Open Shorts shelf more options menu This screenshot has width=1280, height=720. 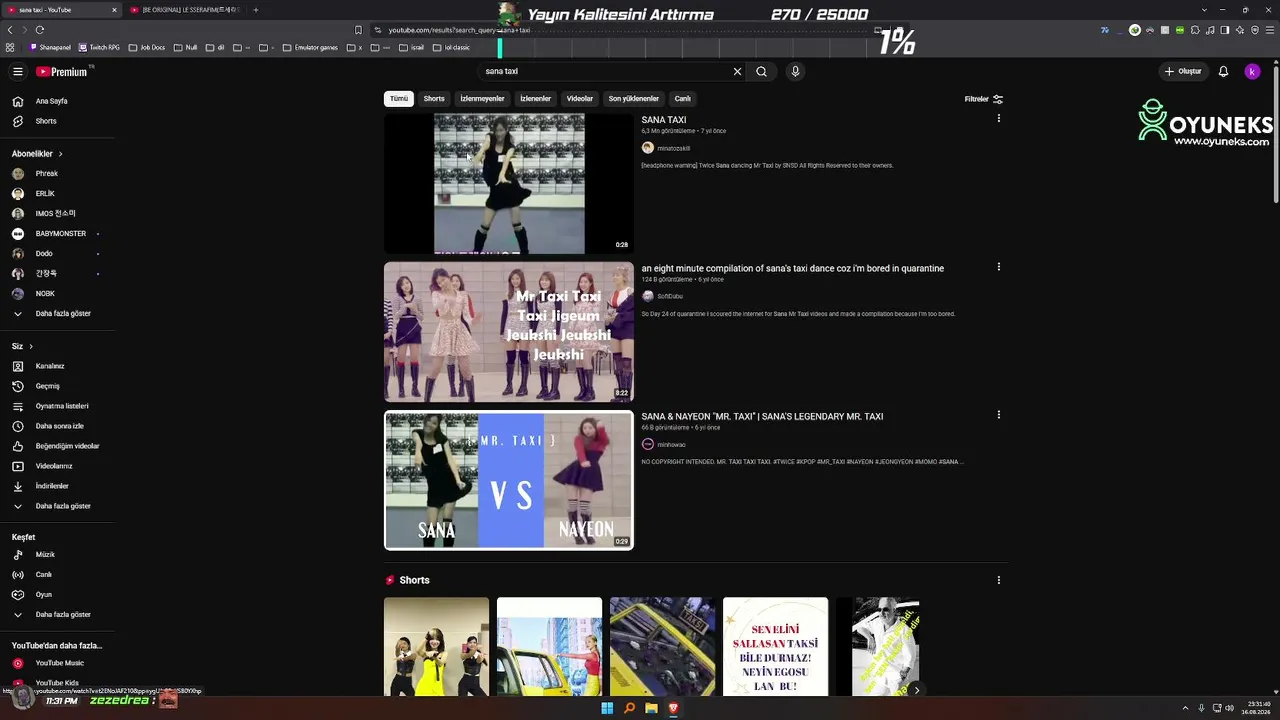998,580
